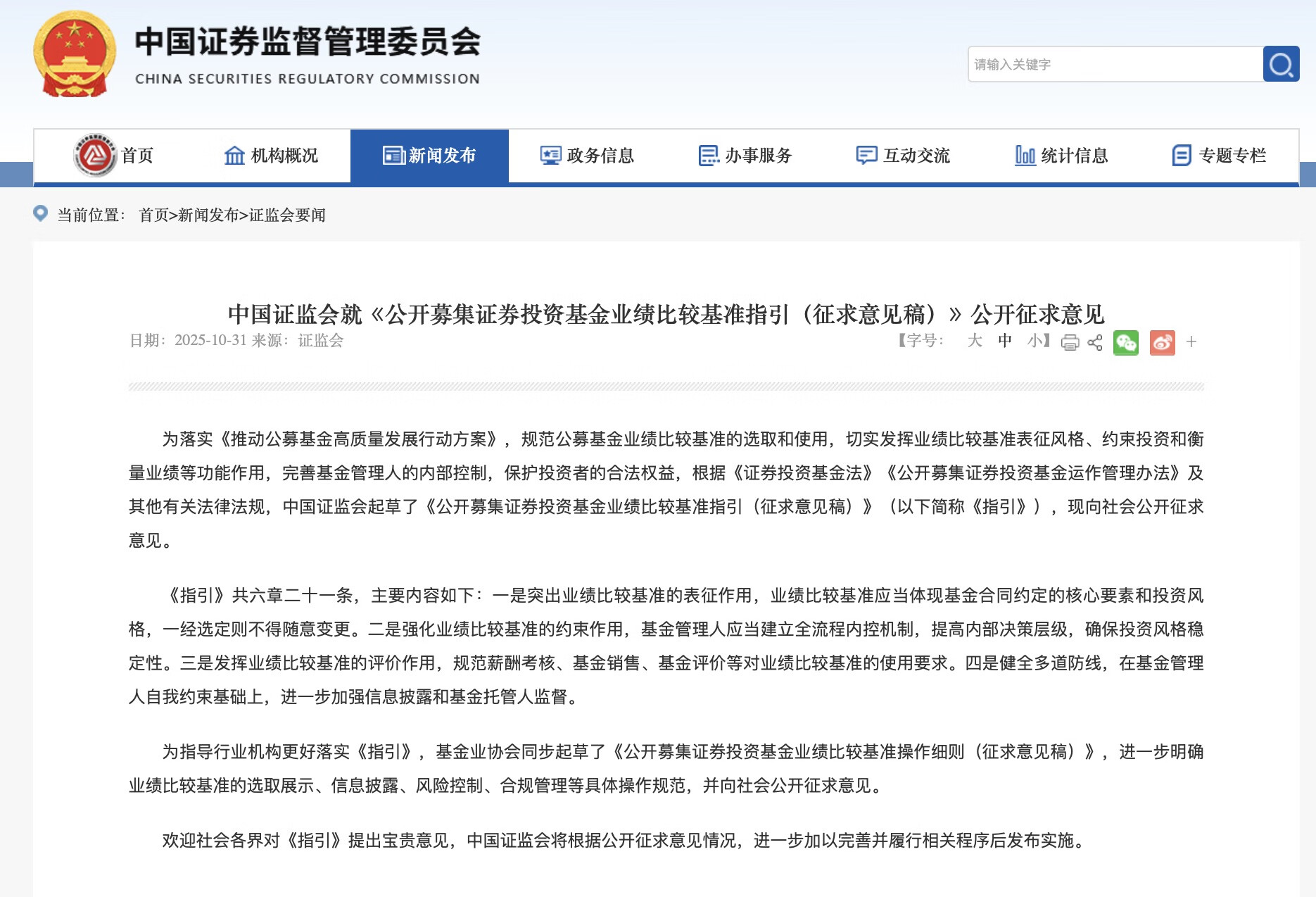Click the print icon next to font size options
1316x897 pixels.
point(1070,342)
